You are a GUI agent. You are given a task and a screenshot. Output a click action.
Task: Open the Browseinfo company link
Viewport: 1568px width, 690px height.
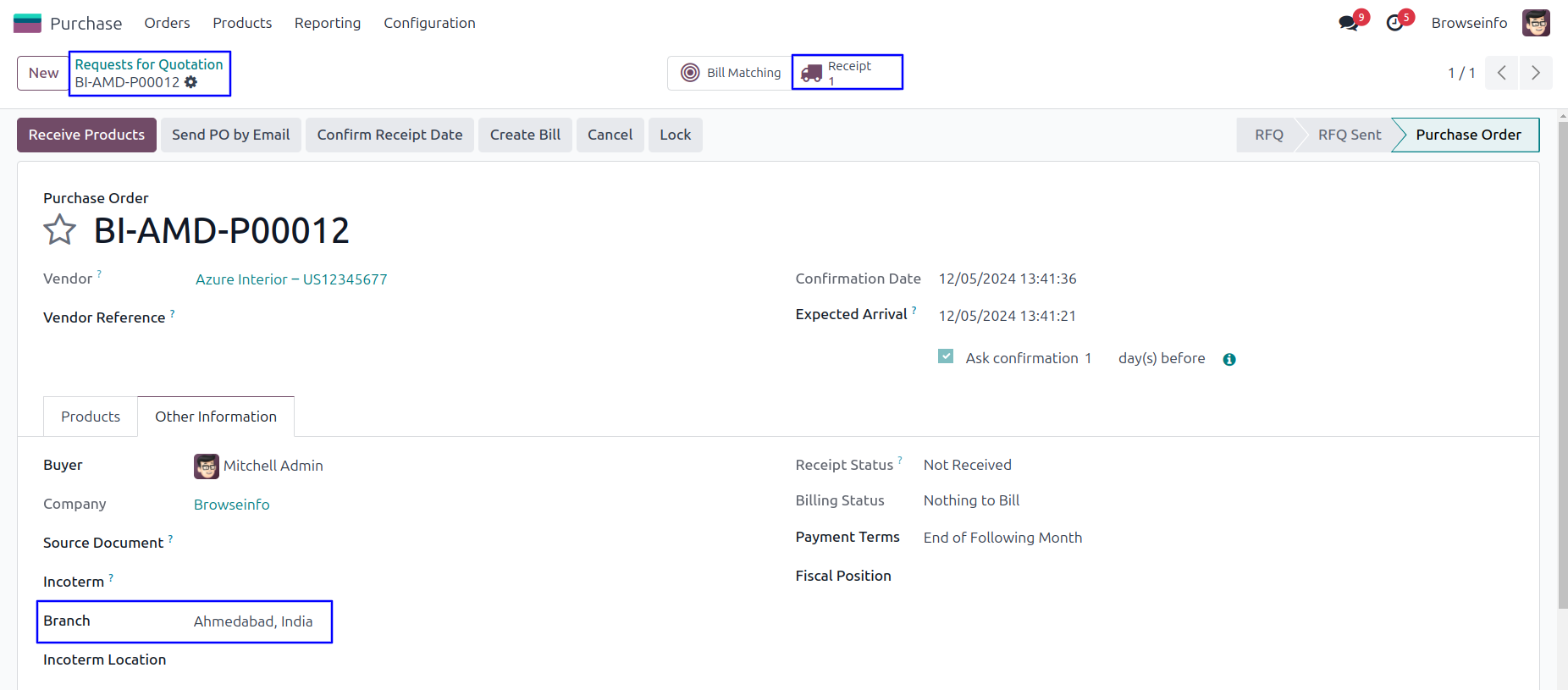(232, 505)
